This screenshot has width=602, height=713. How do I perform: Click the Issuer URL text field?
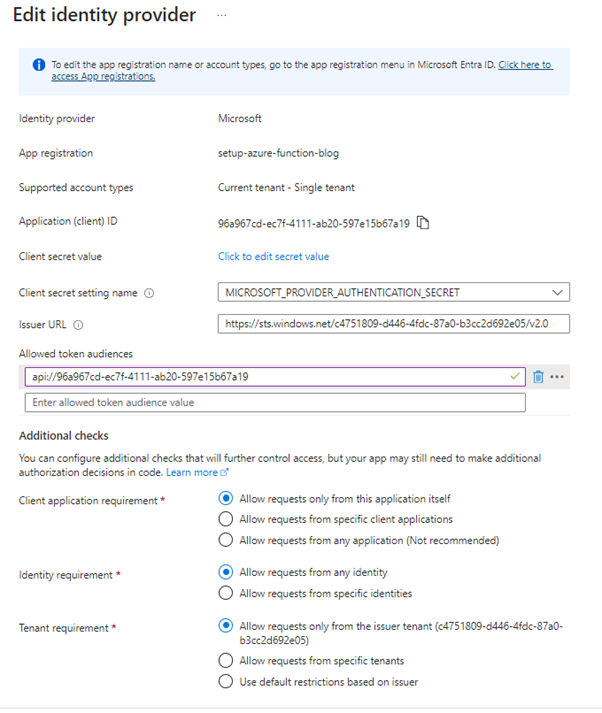[394, 323]
